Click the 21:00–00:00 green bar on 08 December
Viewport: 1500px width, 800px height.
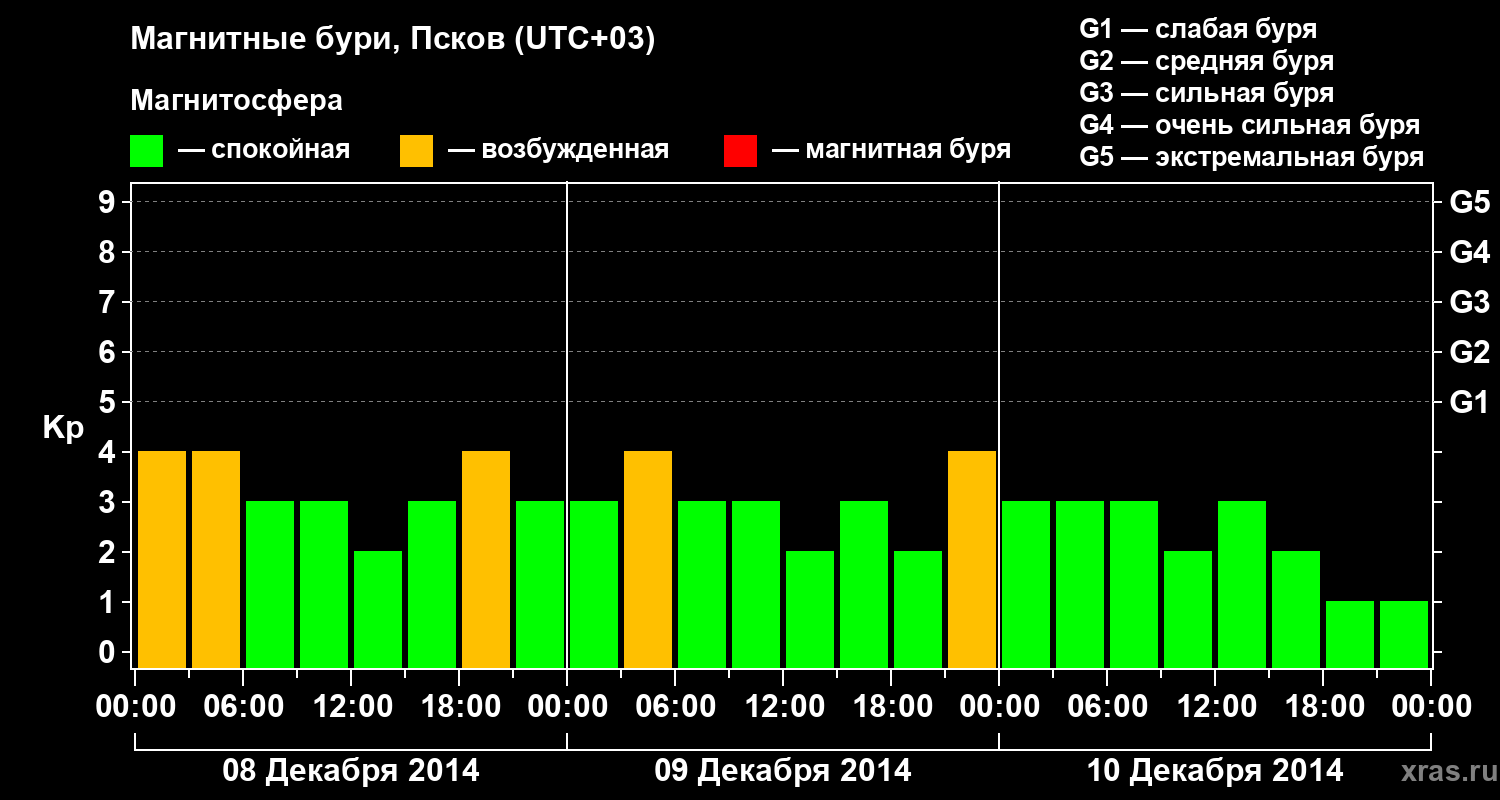pos(540,584)
